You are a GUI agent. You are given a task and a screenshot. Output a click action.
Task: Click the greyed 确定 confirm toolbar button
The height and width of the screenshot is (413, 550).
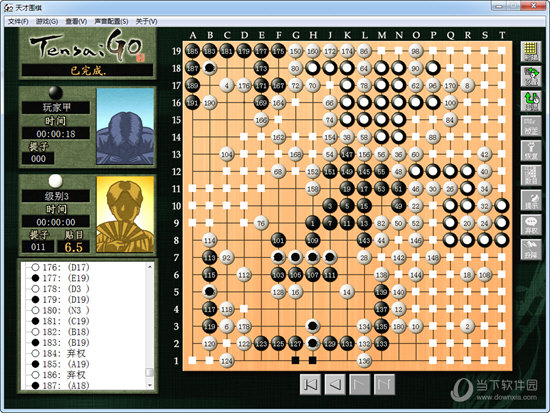[531, 126]
